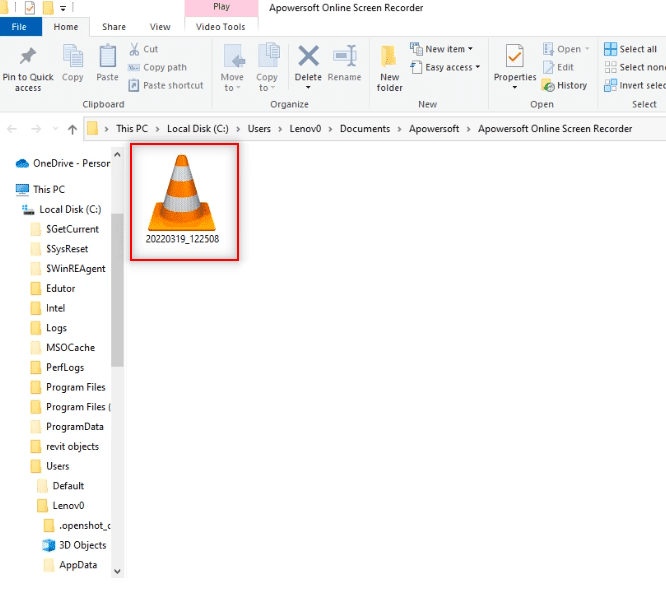Select the 20220319_122508 video file
This screenshot has width=666, height=595.
pyautogui.click(x=183, y=200)
